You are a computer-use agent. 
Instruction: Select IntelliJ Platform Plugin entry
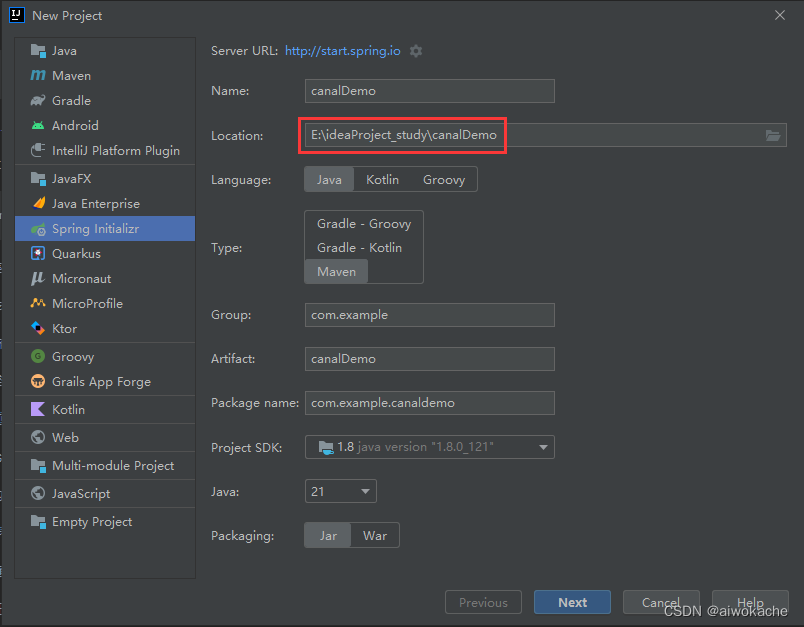105,150
